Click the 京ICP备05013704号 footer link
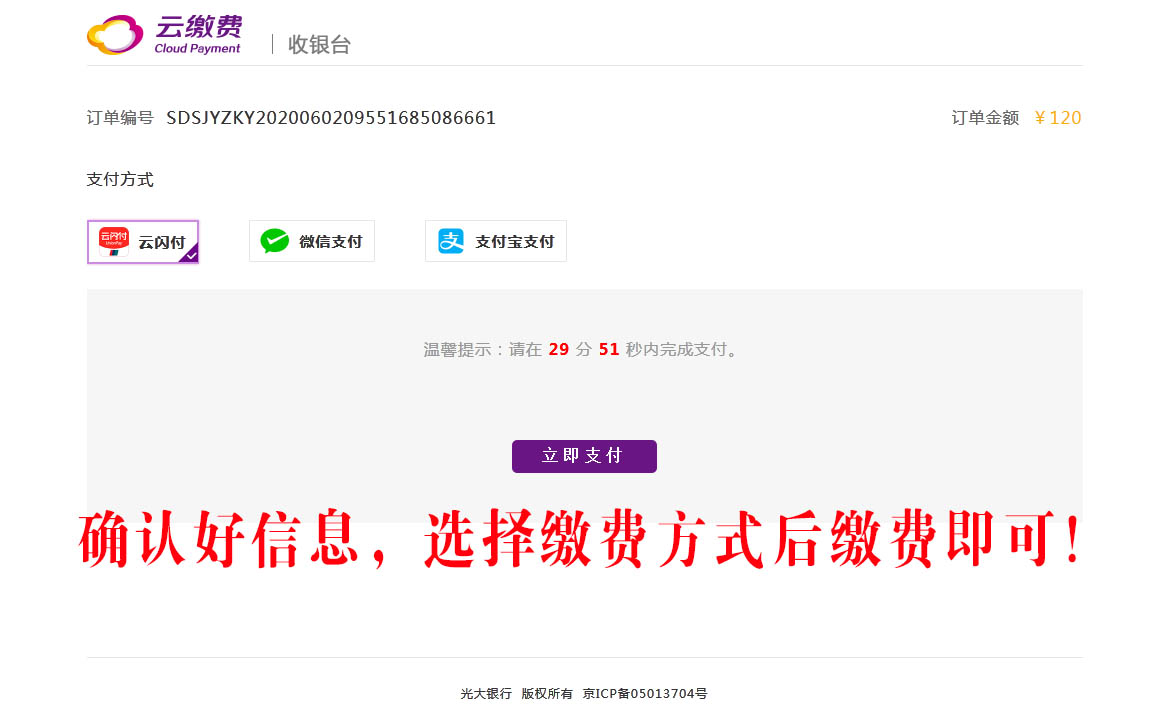Viewport: 1176px width, 719px height. [x=645, y=694]
